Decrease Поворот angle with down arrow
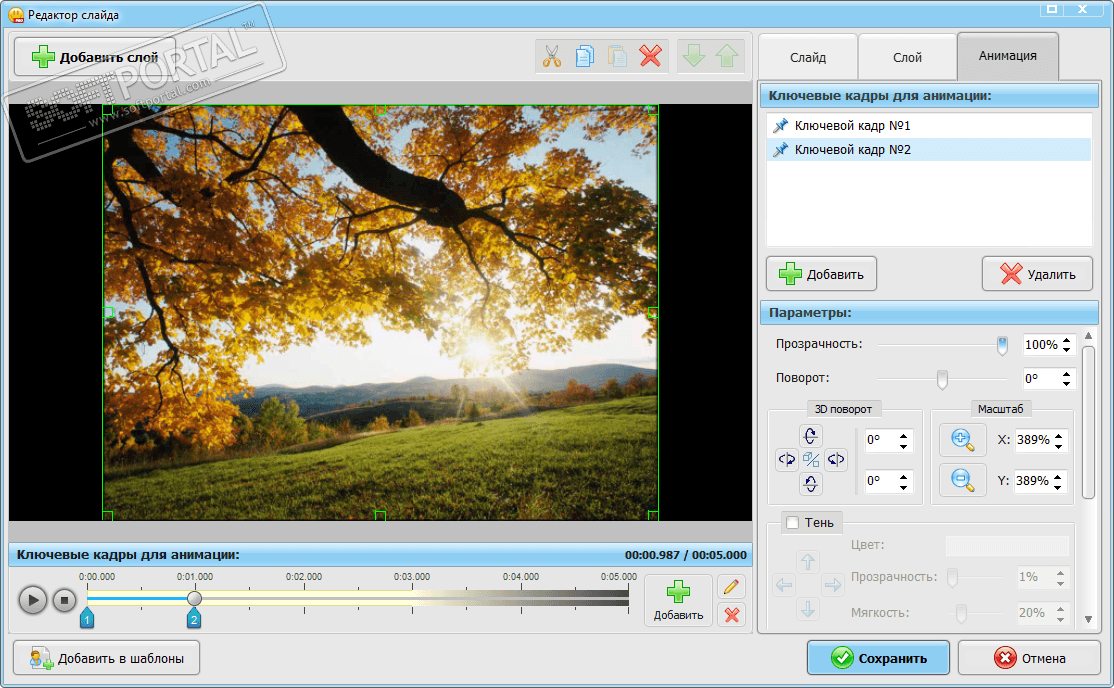Viewport: 1114px width, 688px height. [1067, 385]
